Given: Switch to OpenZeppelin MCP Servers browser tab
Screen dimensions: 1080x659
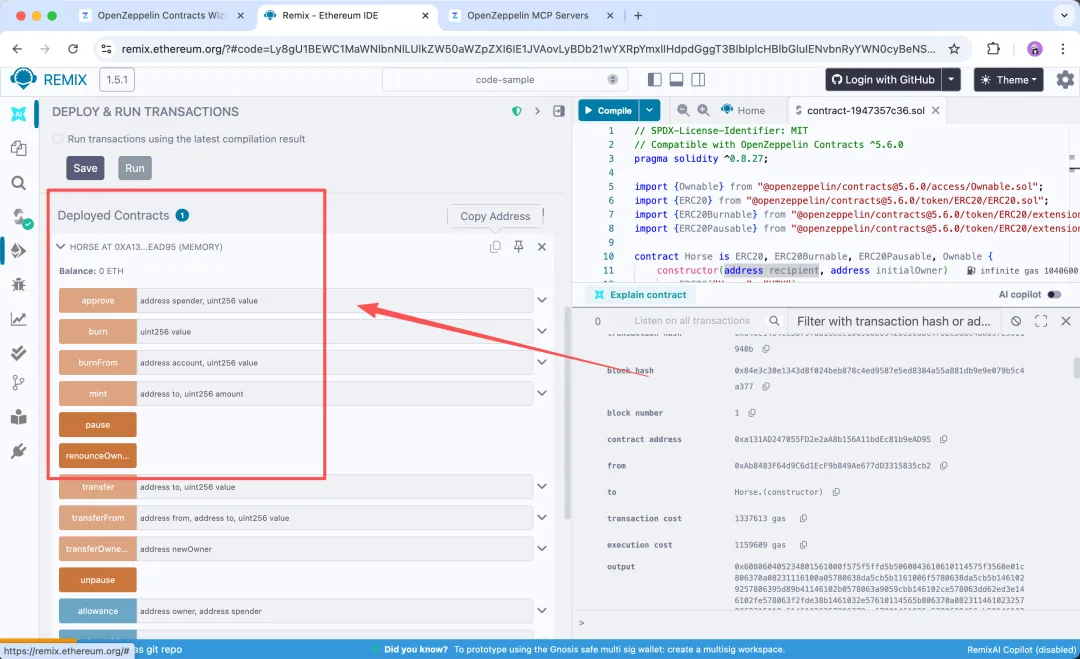Looking at the screenshot, I should 528,15.
